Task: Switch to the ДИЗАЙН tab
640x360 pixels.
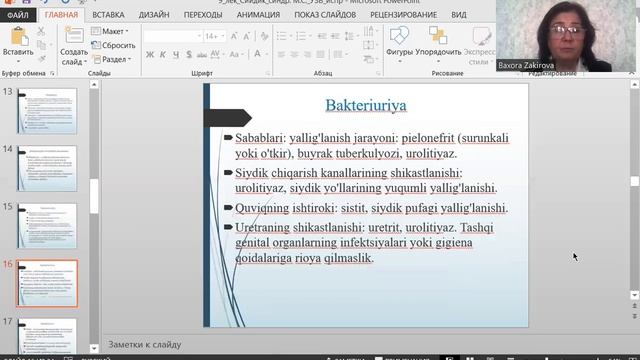Action: (x=154, y=15)
